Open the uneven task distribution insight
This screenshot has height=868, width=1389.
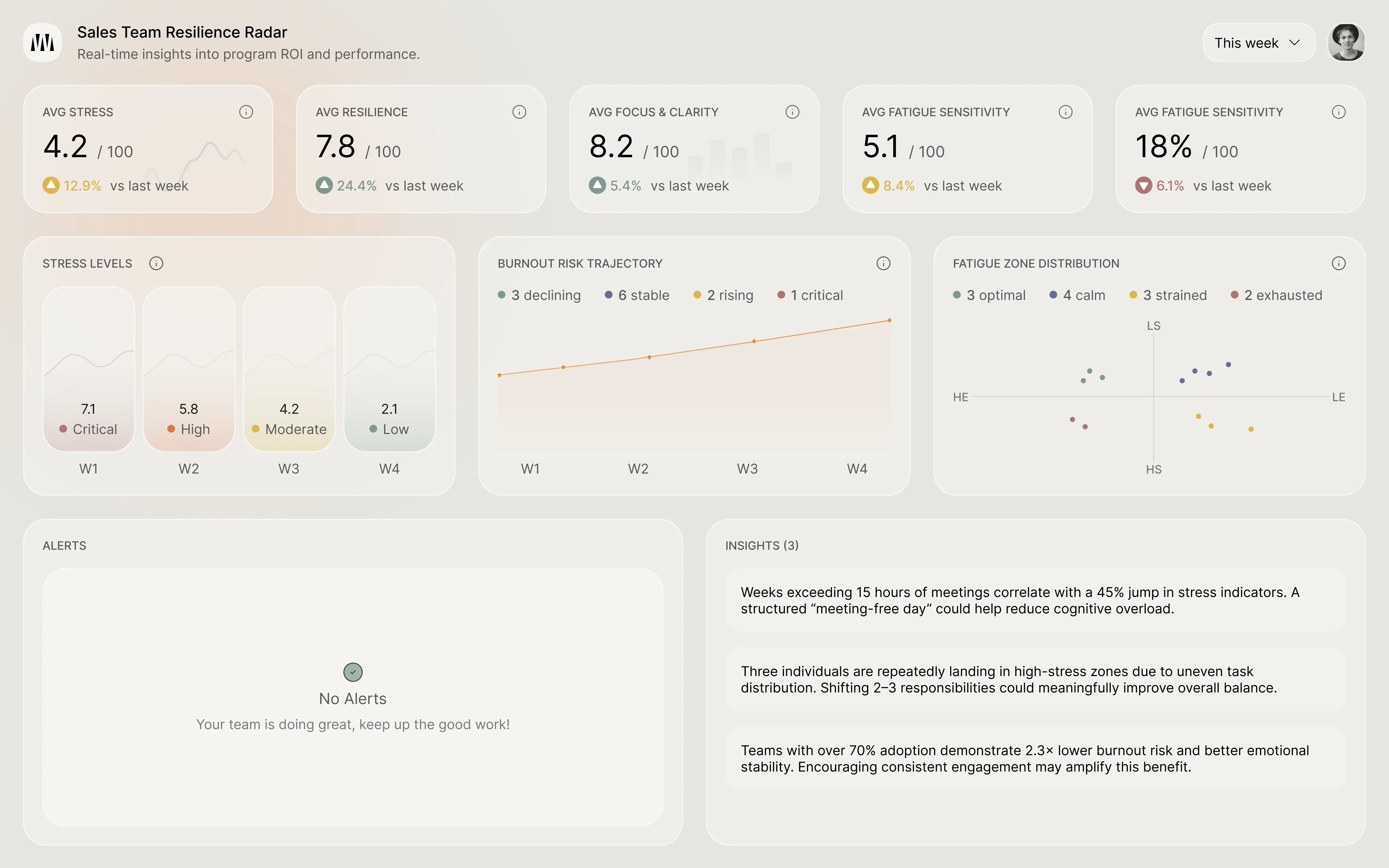[1035, 679]
